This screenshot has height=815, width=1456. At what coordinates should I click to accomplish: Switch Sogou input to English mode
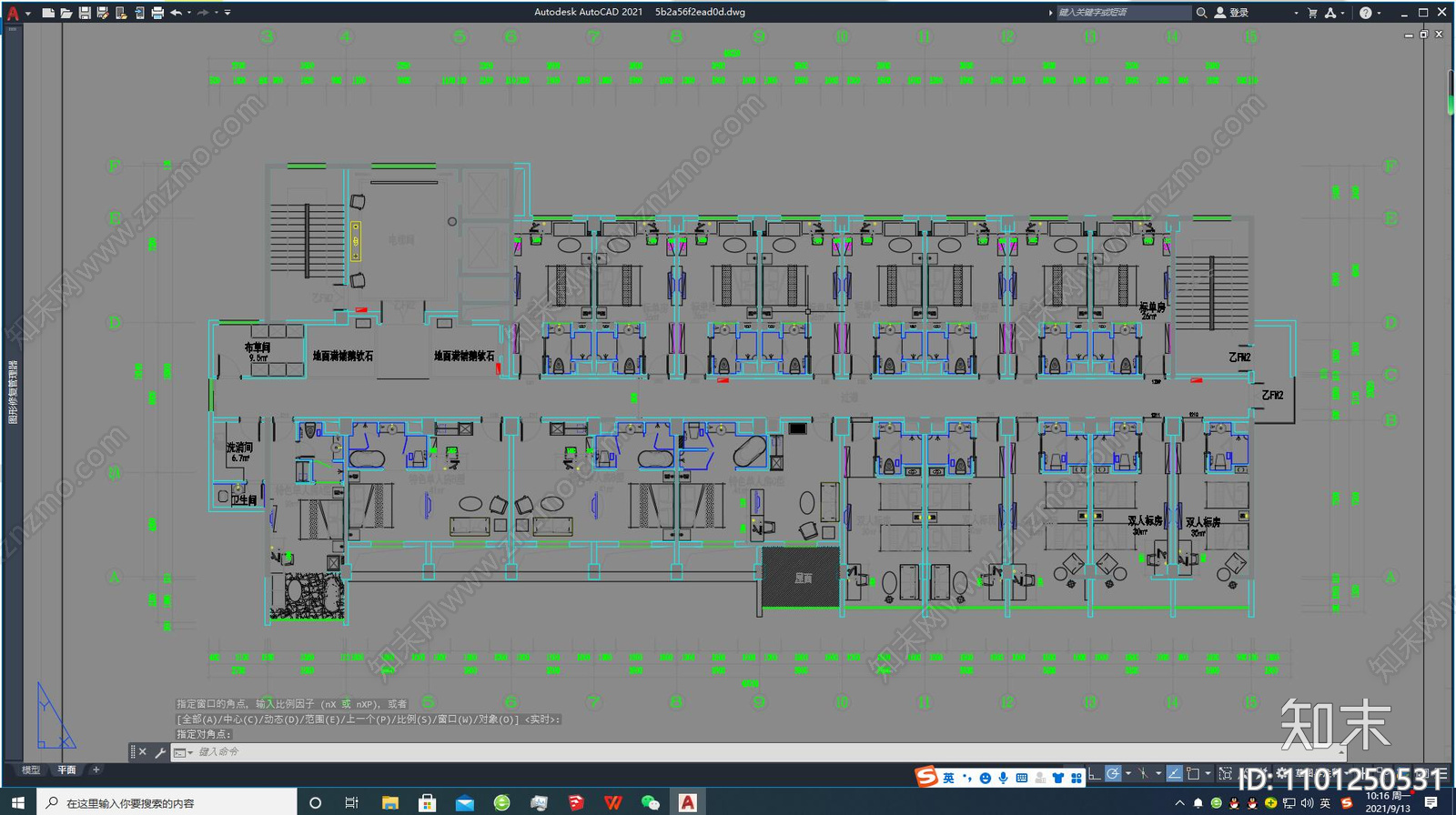click(948, 778)
